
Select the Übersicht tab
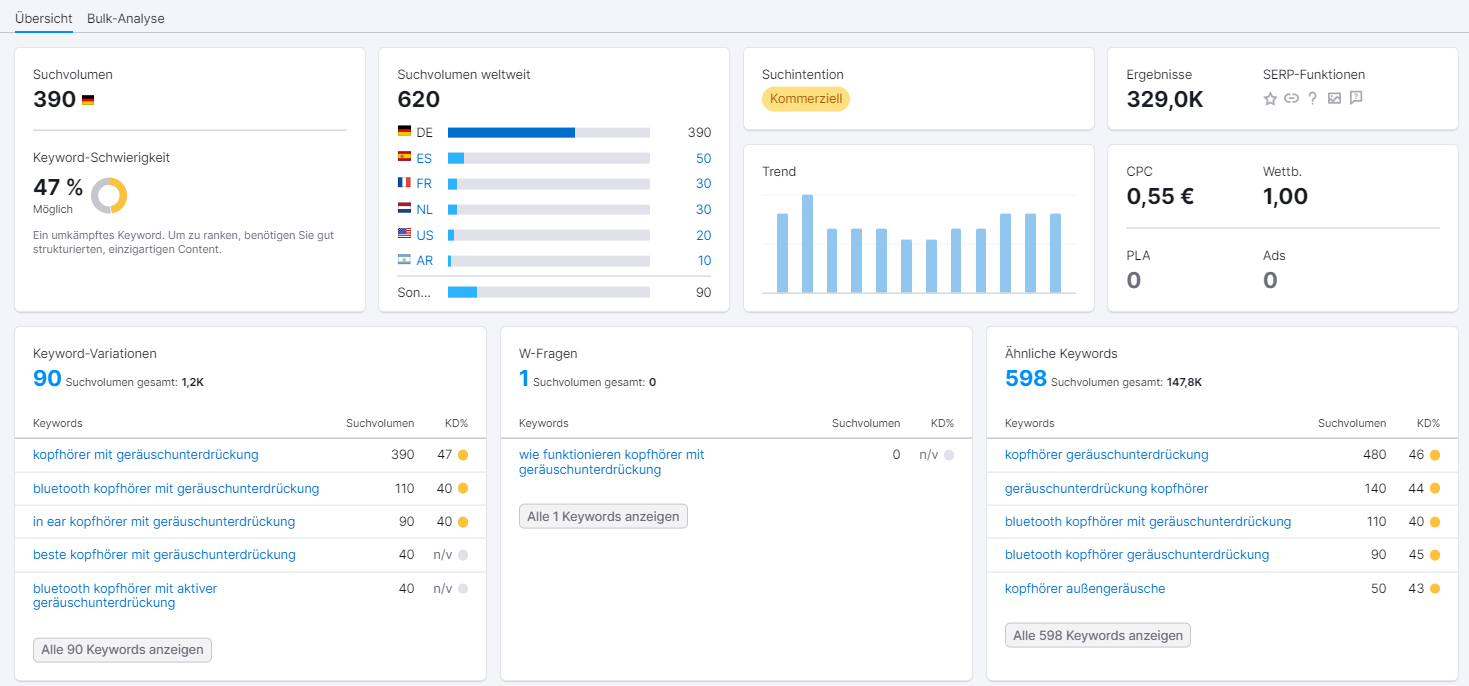click(x=43, y=18)
